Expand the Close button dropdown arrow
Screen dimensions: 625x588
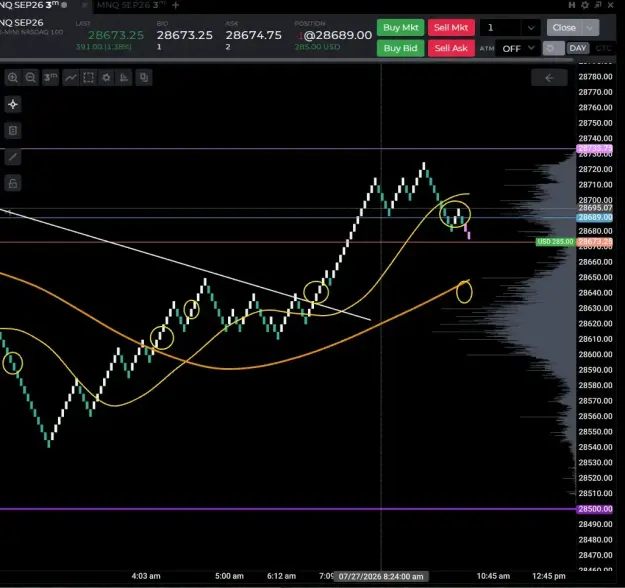pyautogui.click(x=590, y=28)
